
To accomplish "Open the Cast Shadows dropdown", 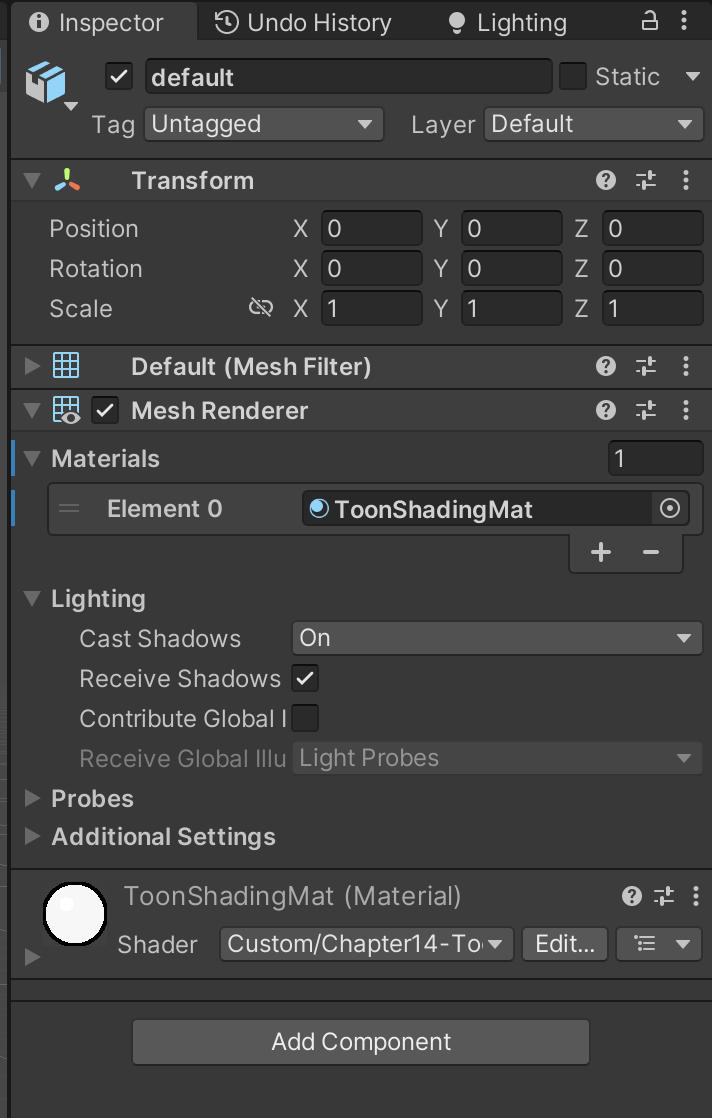I will 497,638.
